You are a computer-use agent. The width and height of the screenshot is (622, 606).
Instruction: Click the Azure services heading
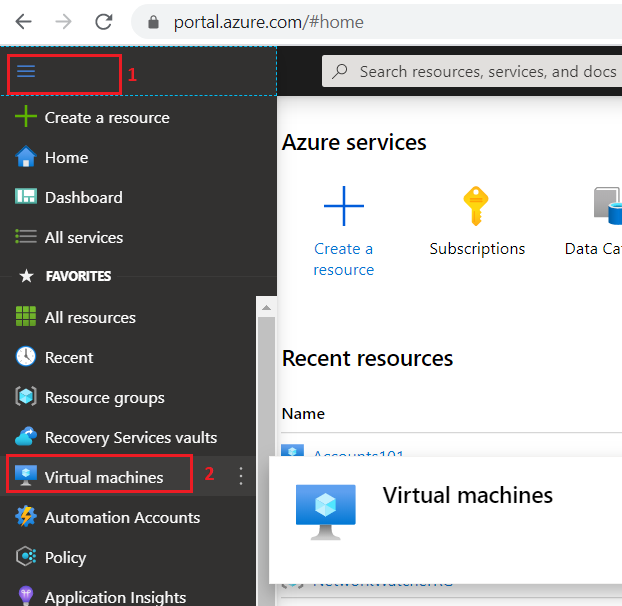[354, 142]
